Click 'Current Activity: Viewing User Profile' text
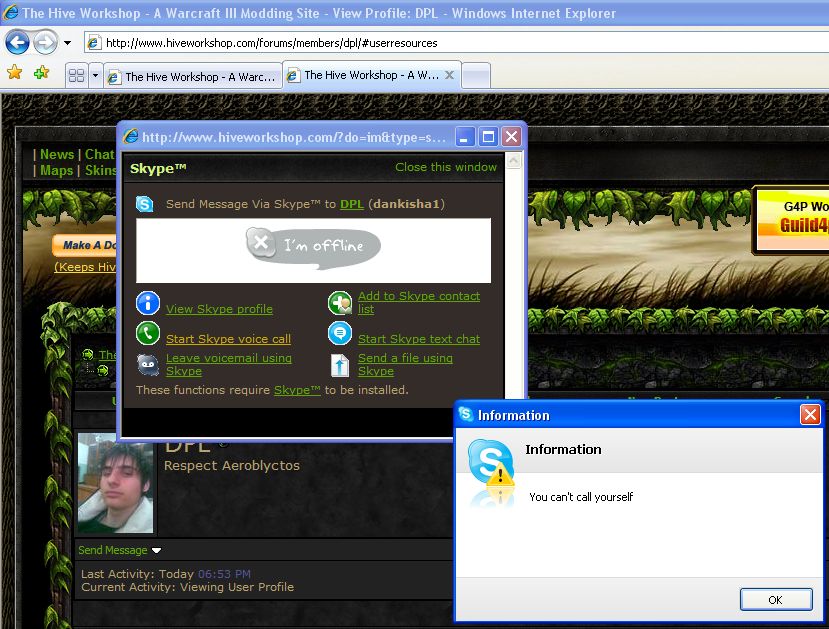This screenshot has width=829, height=629. click(x=187, y=587)
